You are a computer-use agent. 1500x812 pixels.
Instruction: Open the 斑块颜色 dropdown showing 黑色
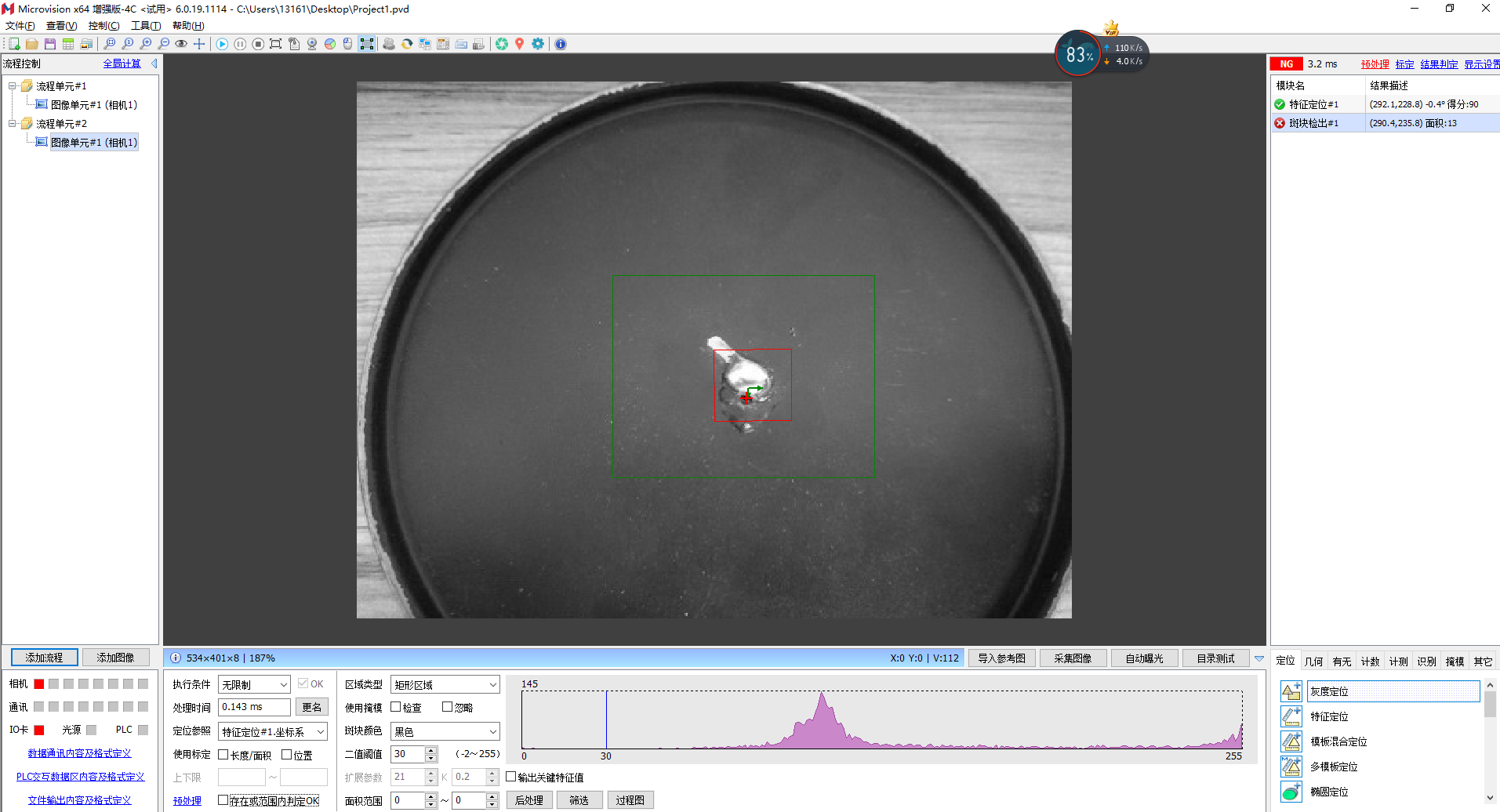click(x=445, y=731)
